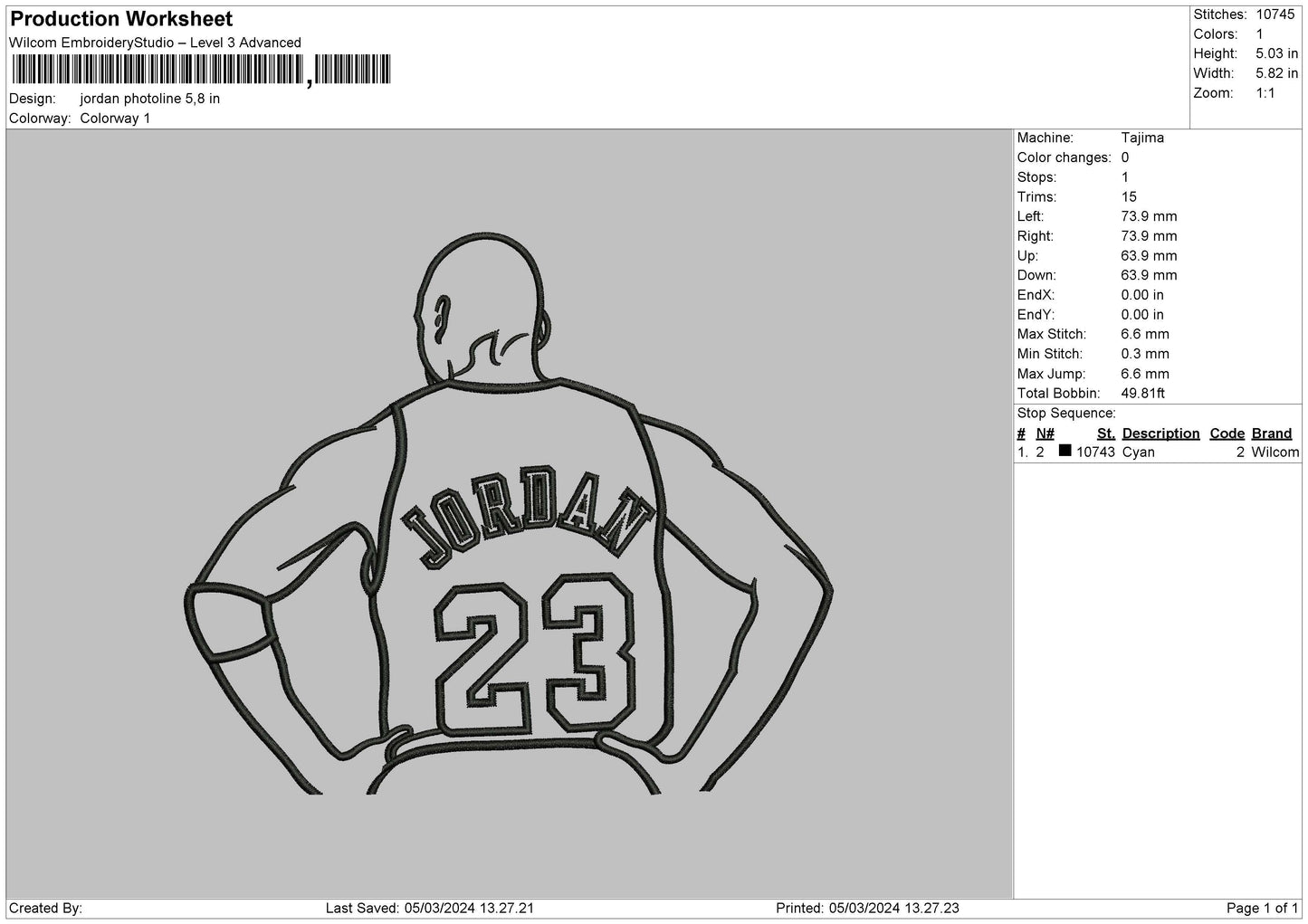Click the Stop Sequence heading
The height and width of the screenshot is (924, 1308).
pyautogui.click(x=1066, y=414)
